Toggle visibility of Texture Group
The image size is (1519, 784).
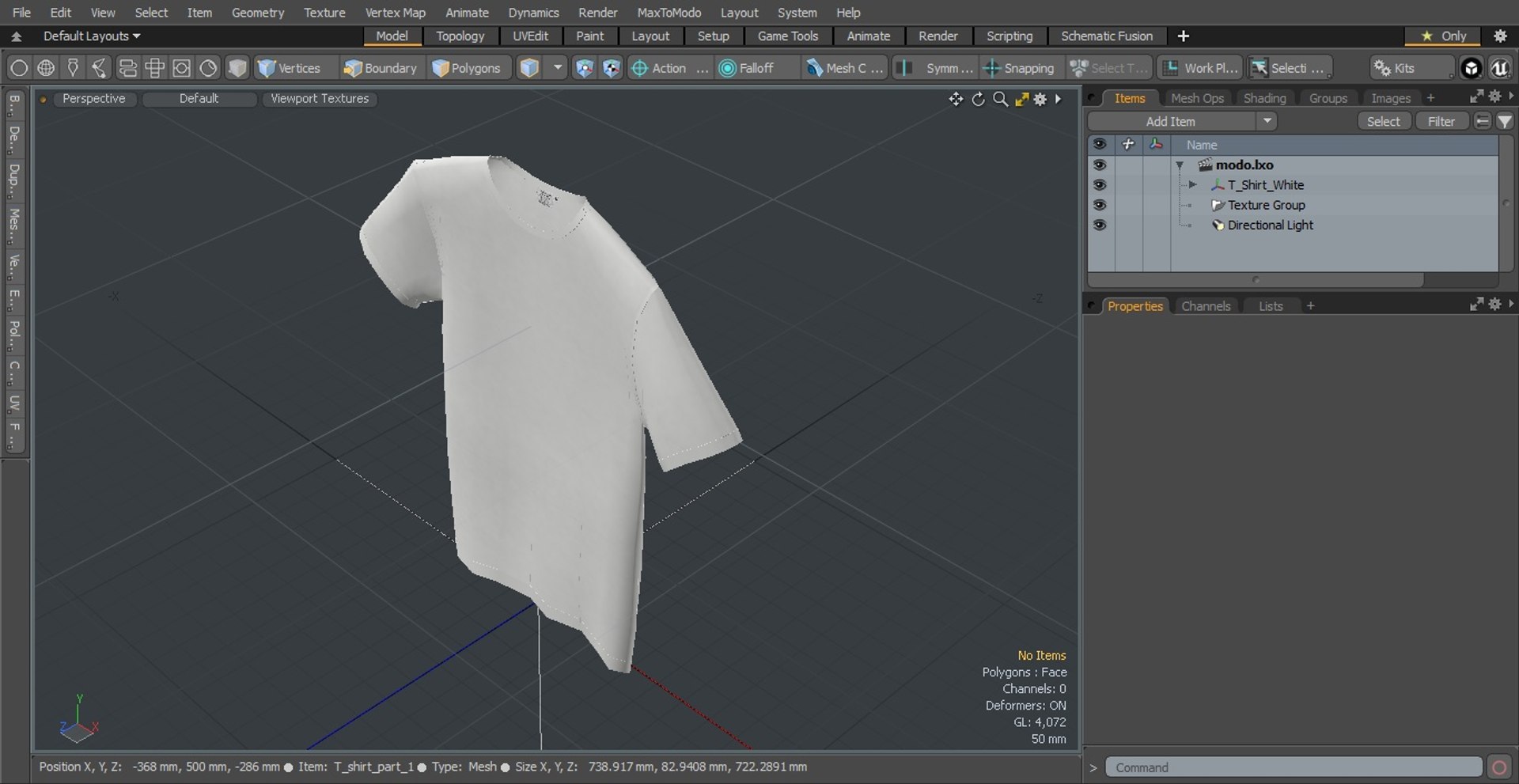pyautogui.click(x=1100, y=205)
